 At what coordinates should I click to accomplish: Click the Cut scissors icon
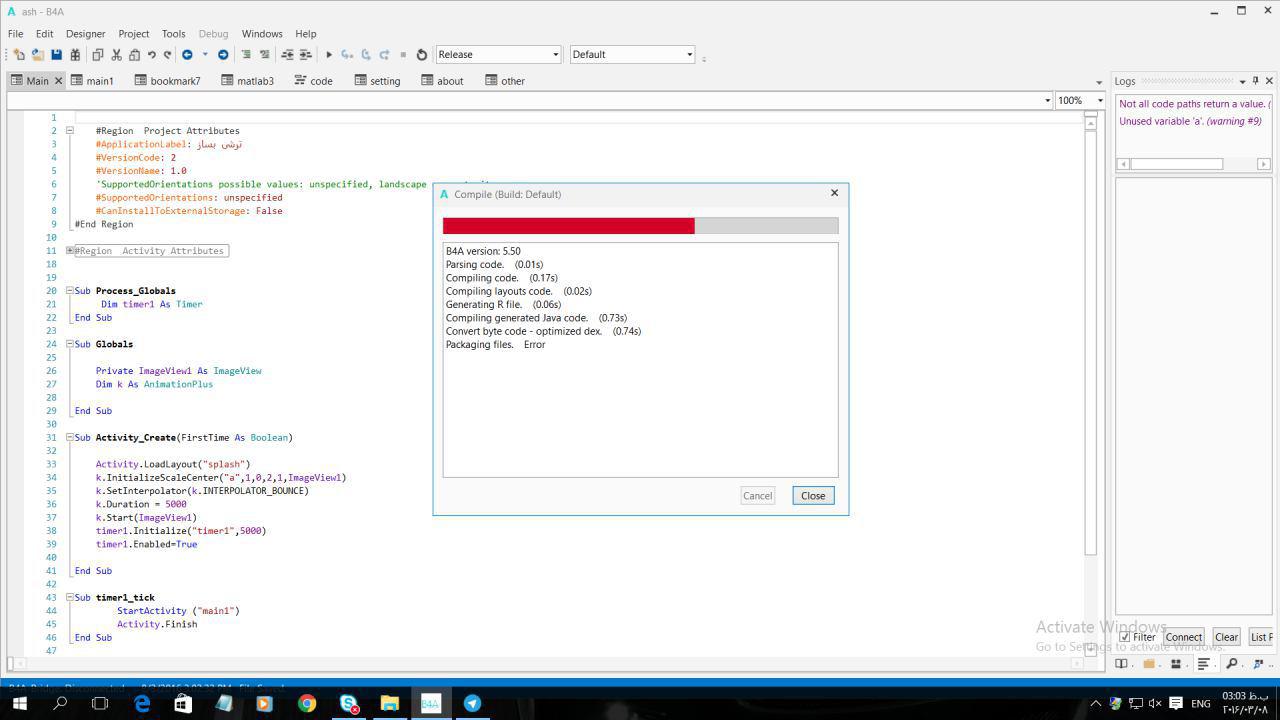pyautogui.click(x=116, y=55)
